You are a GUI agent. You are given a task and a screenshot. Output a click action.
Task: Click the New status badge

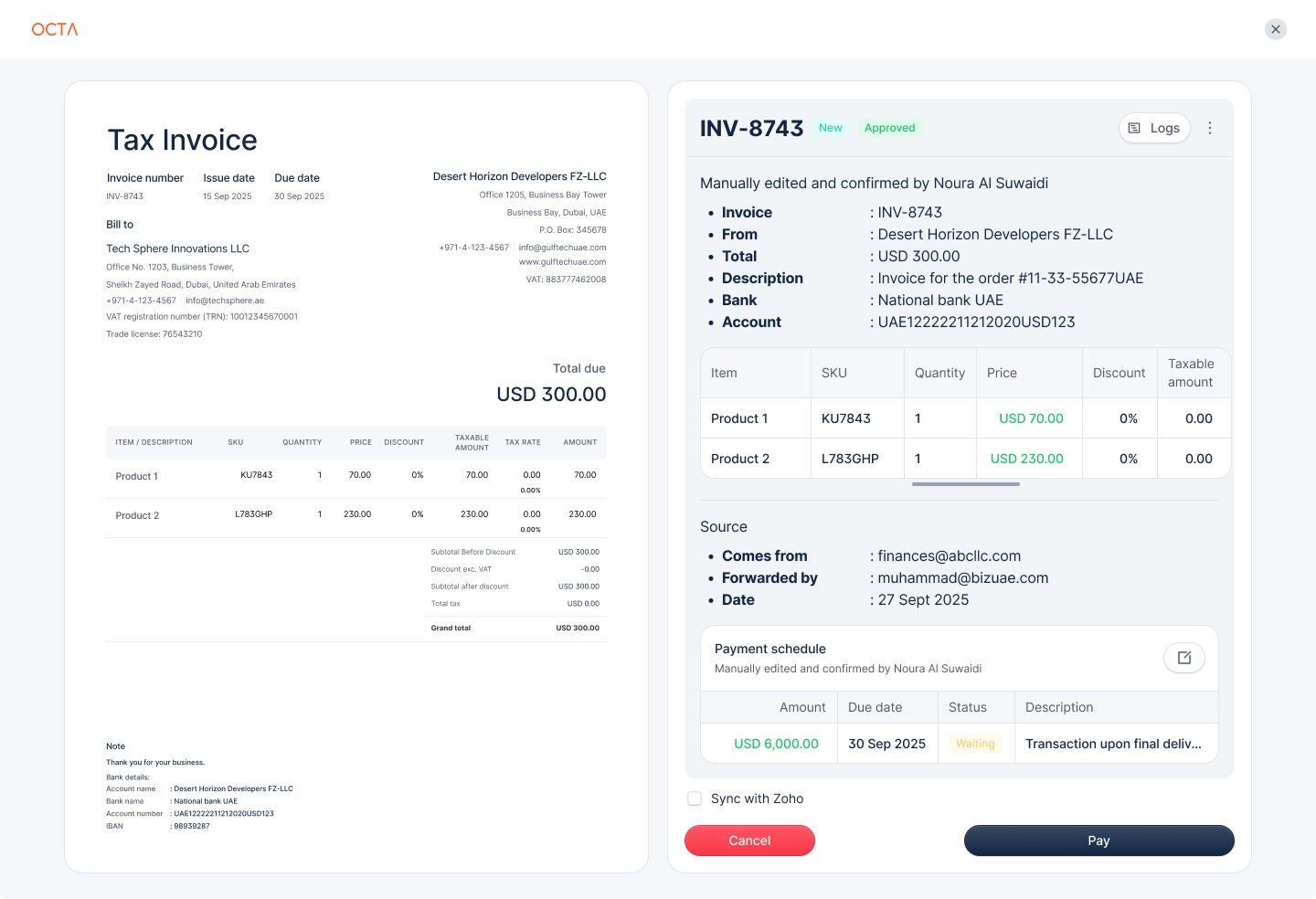click(831, 128)
